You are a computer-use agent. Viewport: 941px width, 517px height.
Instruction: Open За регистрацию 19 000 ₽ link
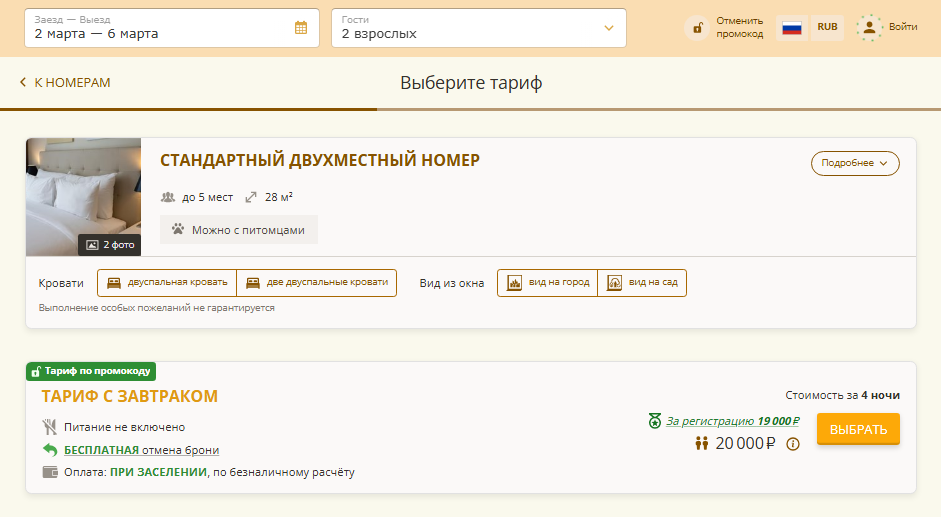click(x=733, y=421)
